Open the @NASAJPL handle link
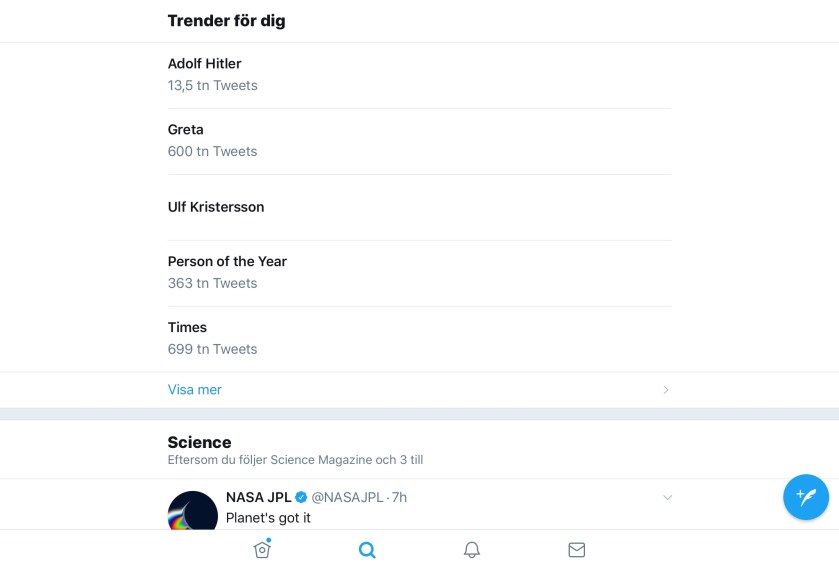 [x=347, y=497]
